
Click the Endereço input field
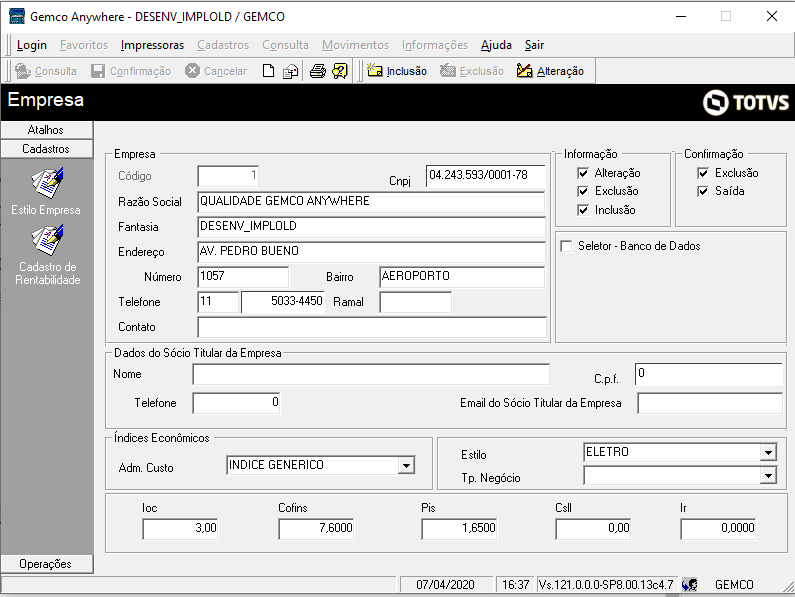[371, 252]
